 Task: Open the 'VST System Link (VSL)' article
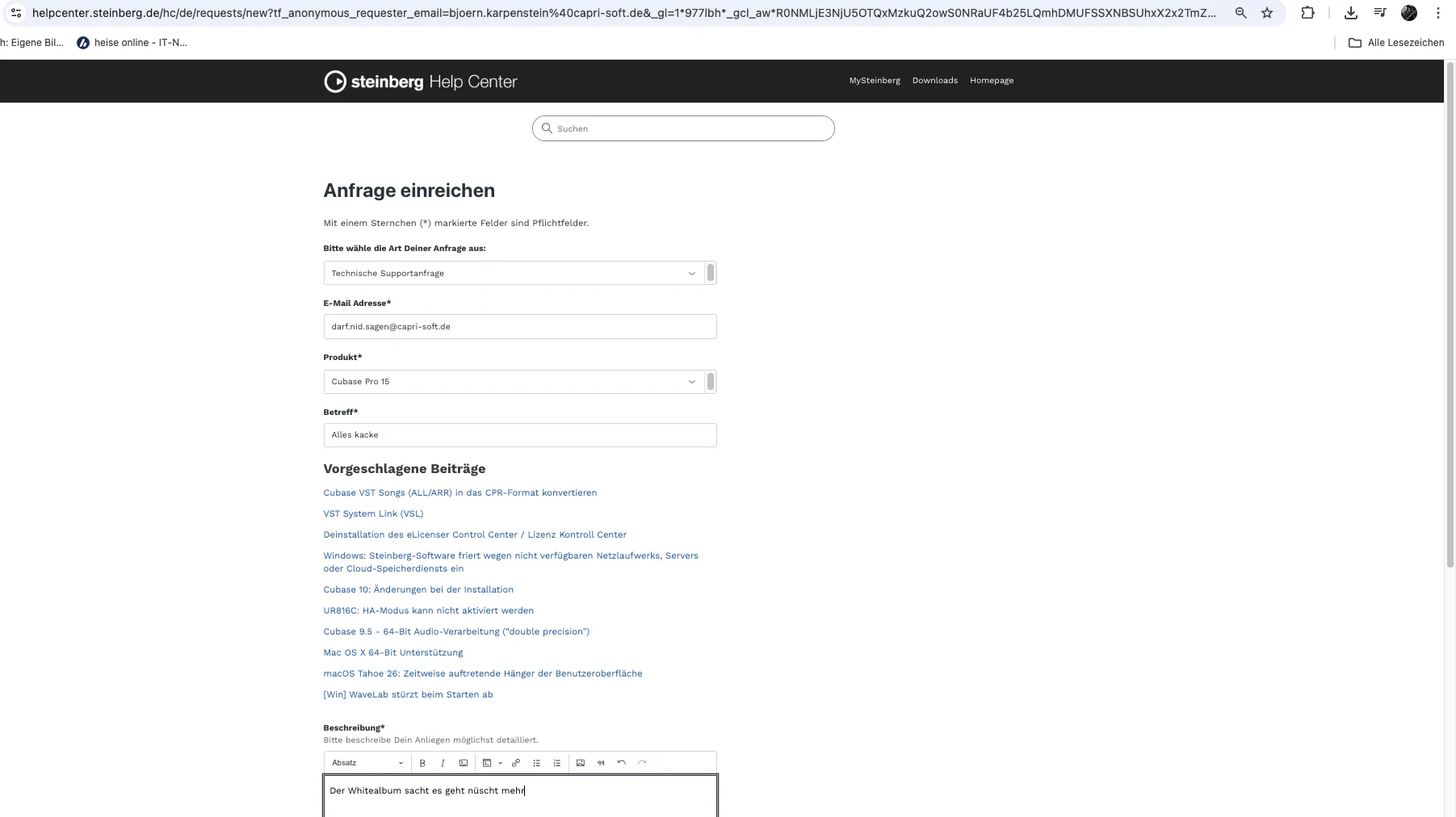(x=373, y=513)
